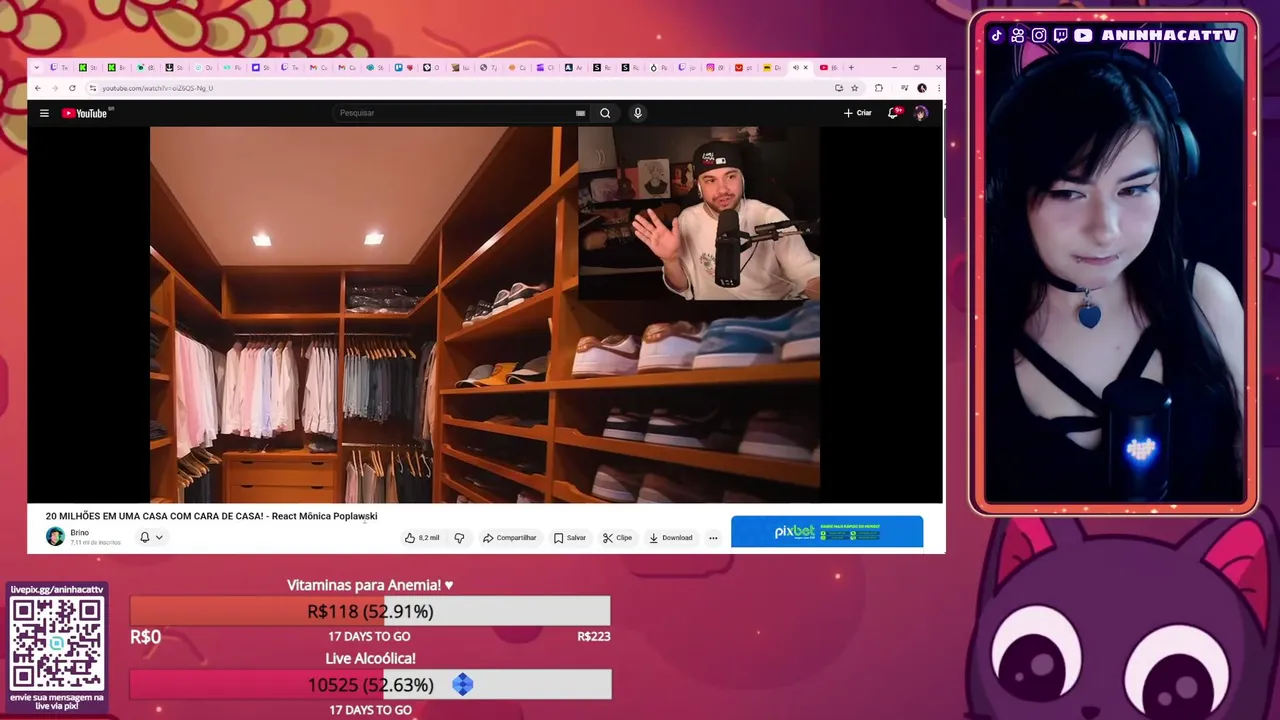Click the install/cast screen icon in address bar
This screenshot has width=1280, height=720.
pyautogui.click(x=839, y=88)
